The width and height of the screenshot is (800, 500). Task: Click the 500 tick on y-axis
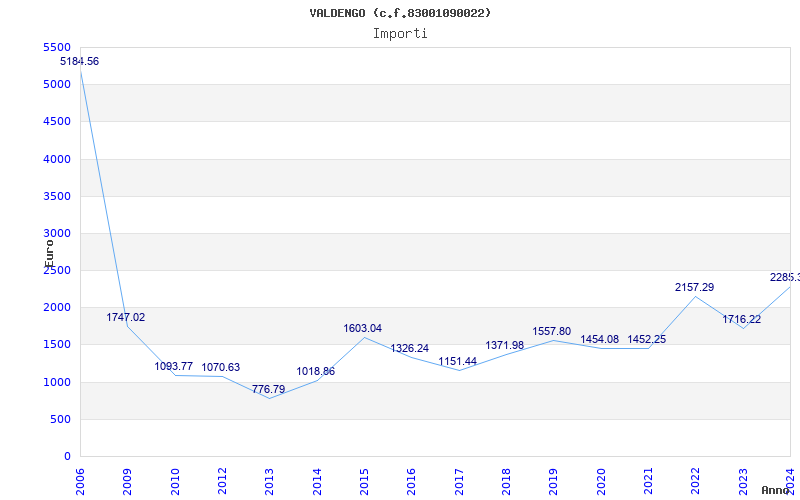coord(61,419)
